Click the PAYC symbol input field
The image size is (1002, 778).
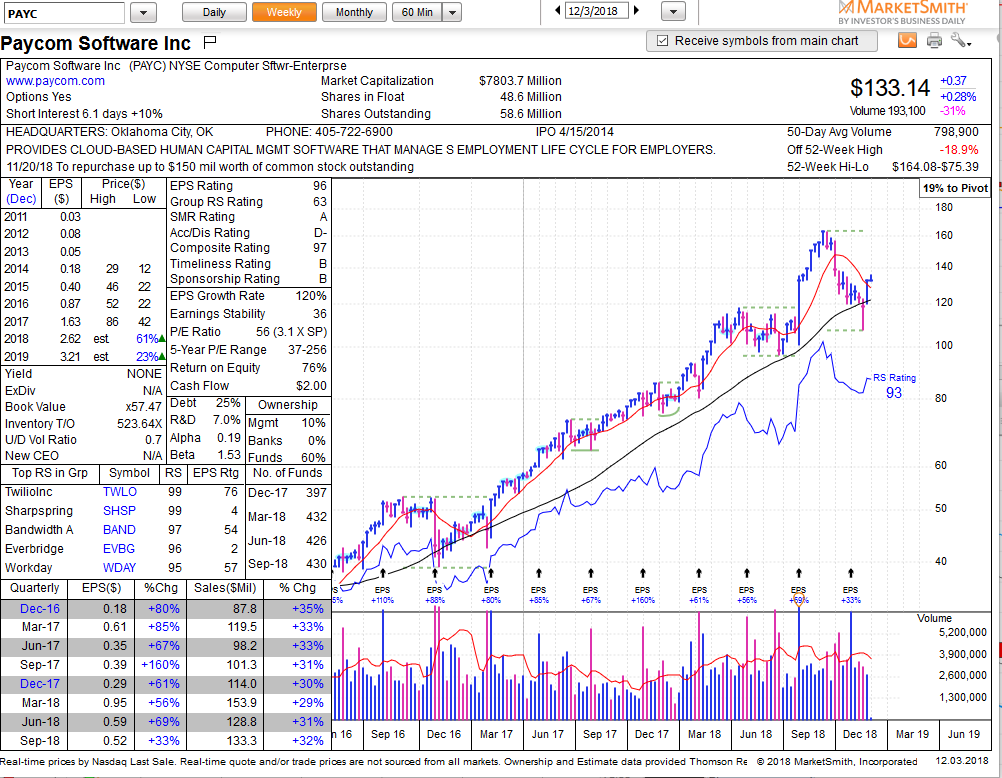[63, 13]
